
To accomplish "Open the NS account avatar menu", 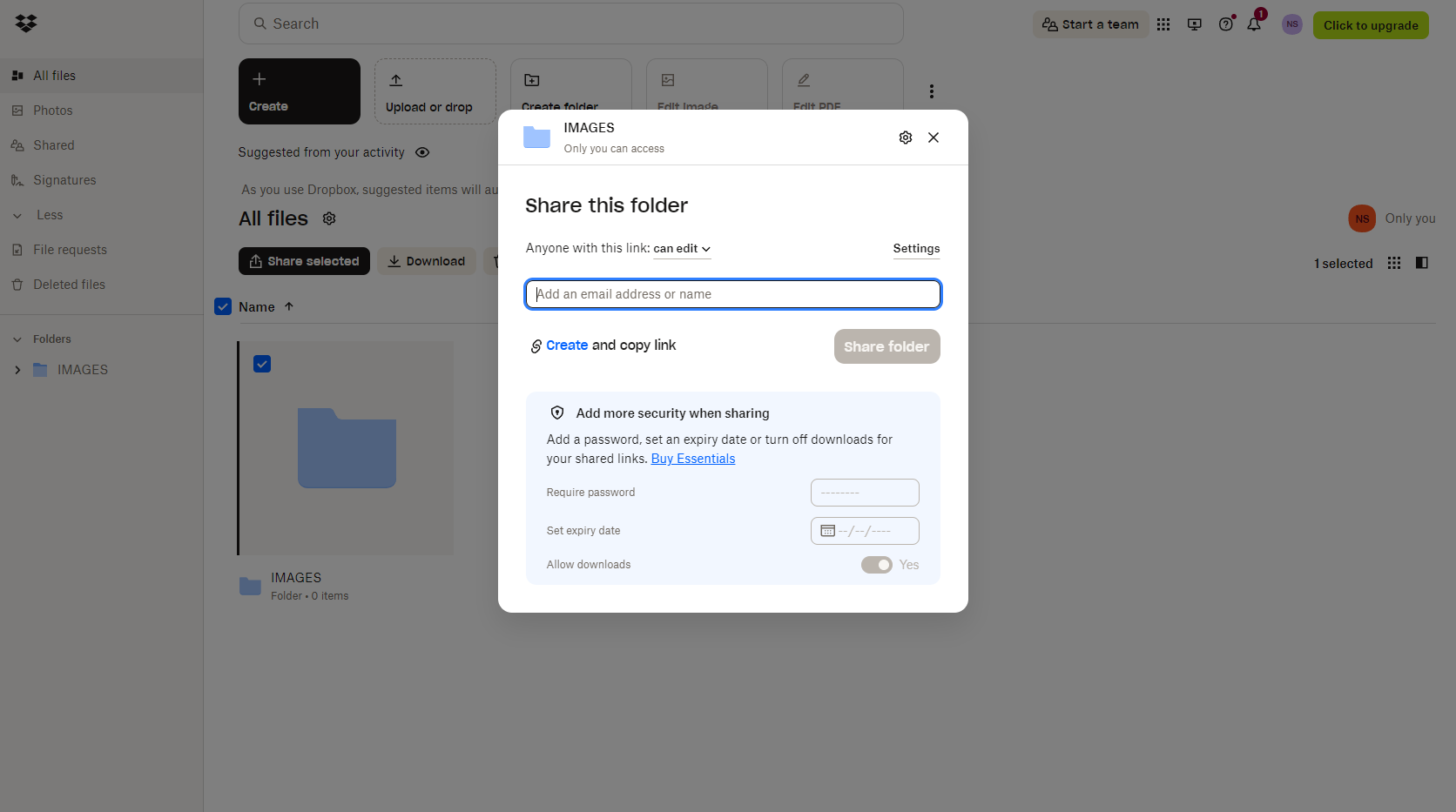I will coord(1292,24).
